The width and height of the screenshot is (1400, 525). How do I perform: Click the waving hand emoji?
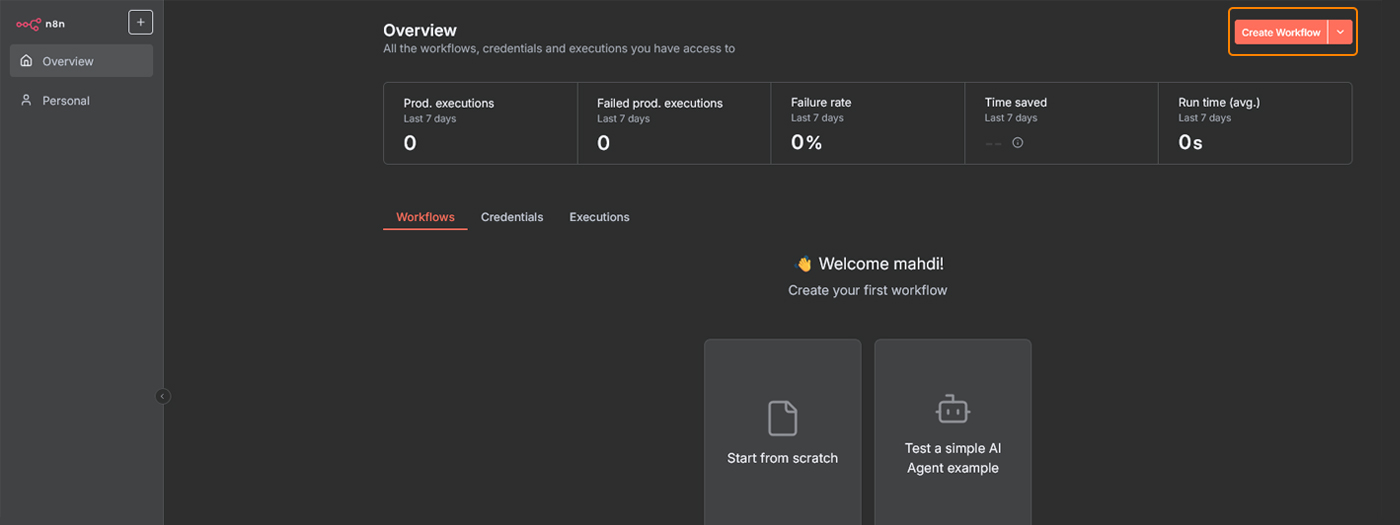pos(803,264)
